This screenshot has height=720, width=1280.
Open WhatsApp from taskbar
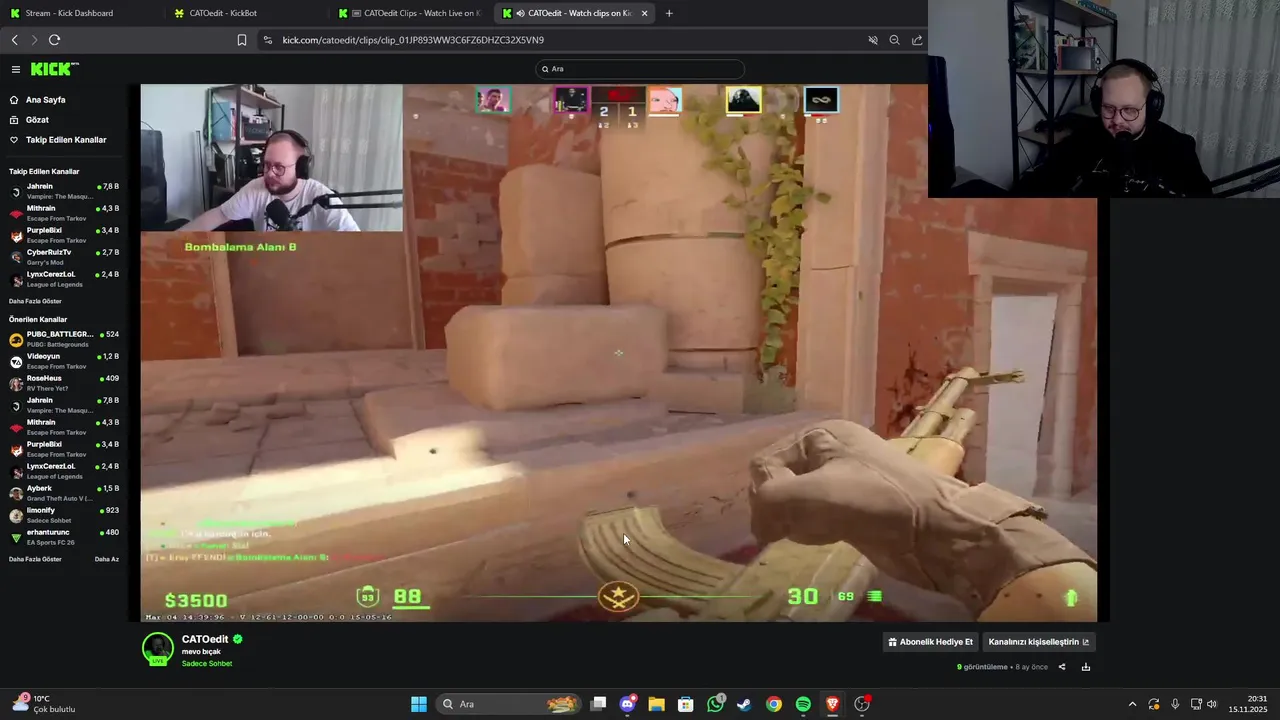pos(715,704)
